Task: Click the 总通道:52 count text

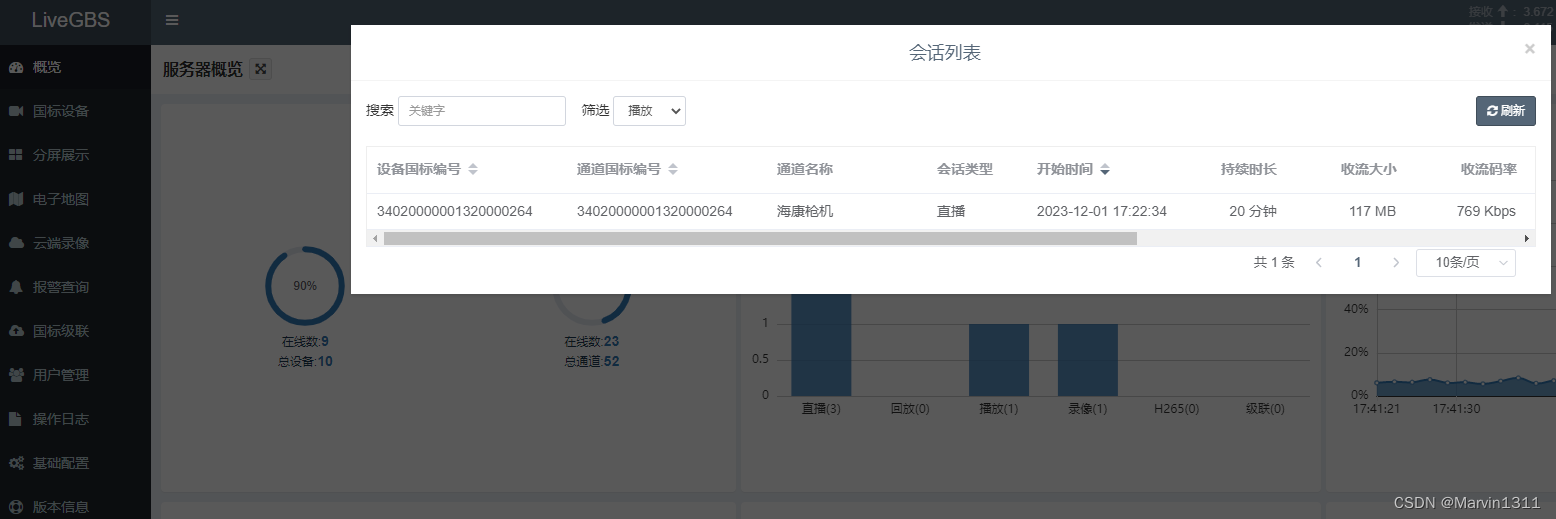Action: point(591,361)
